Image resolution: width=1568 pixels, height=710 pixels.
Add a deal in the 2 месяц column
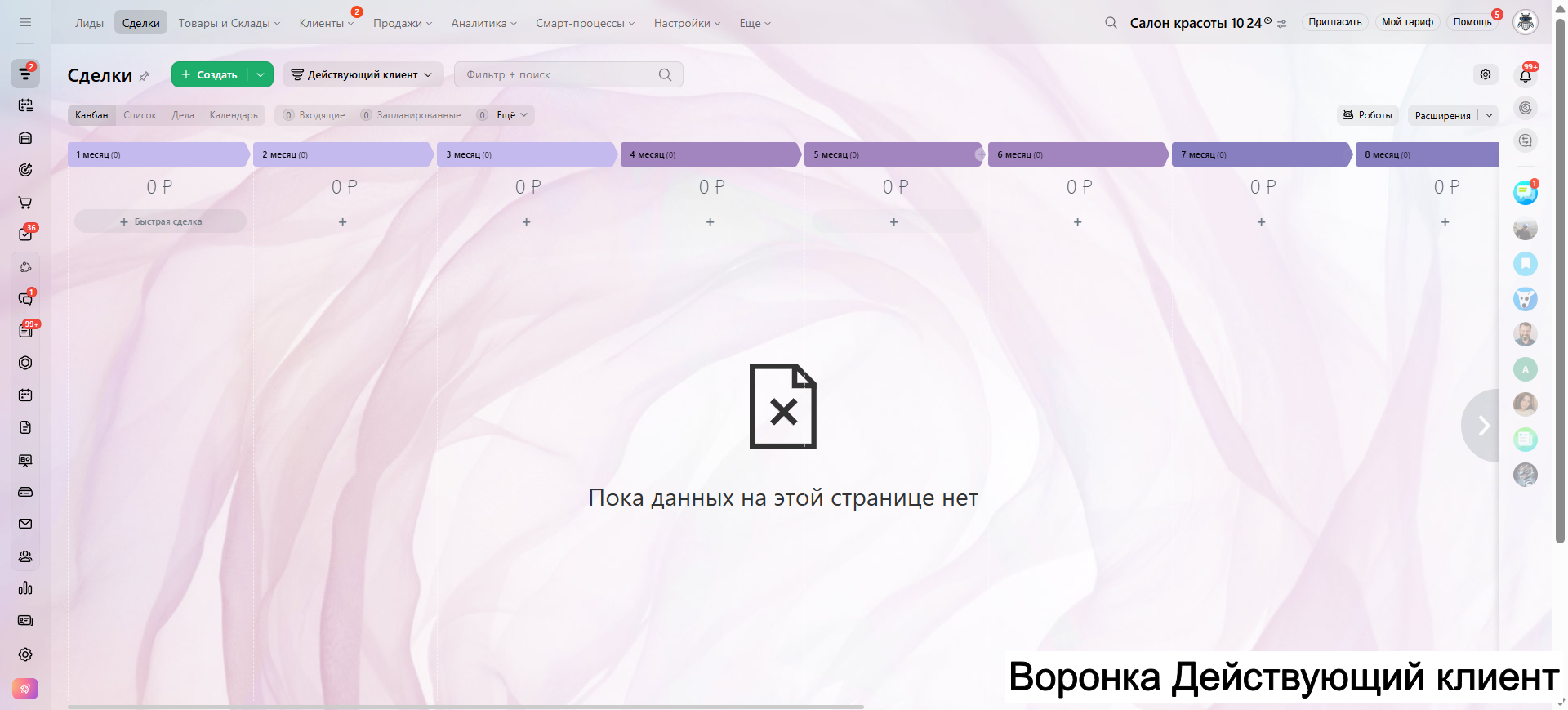pyautogui.click(x=343, y=222)
